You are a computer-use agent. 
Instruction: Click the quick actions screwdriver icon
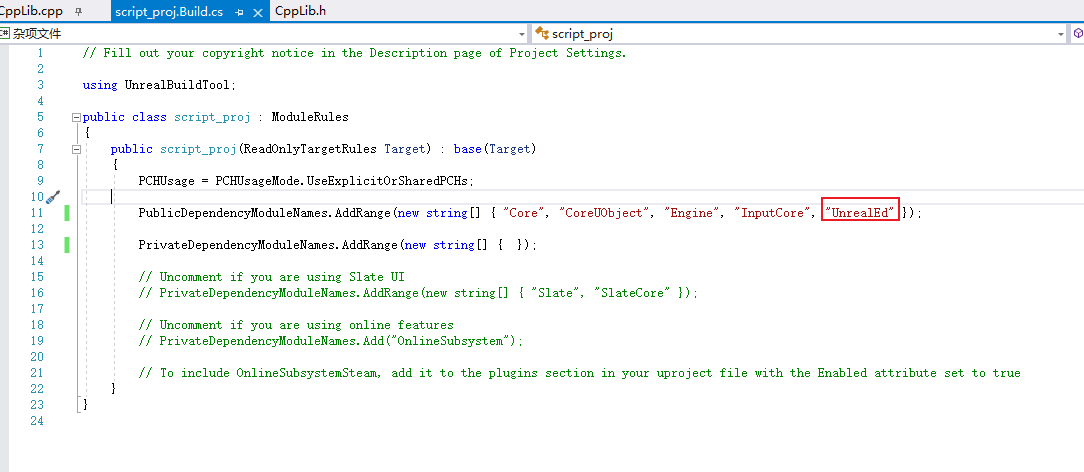pyautogui.click(x=53, y=197)
